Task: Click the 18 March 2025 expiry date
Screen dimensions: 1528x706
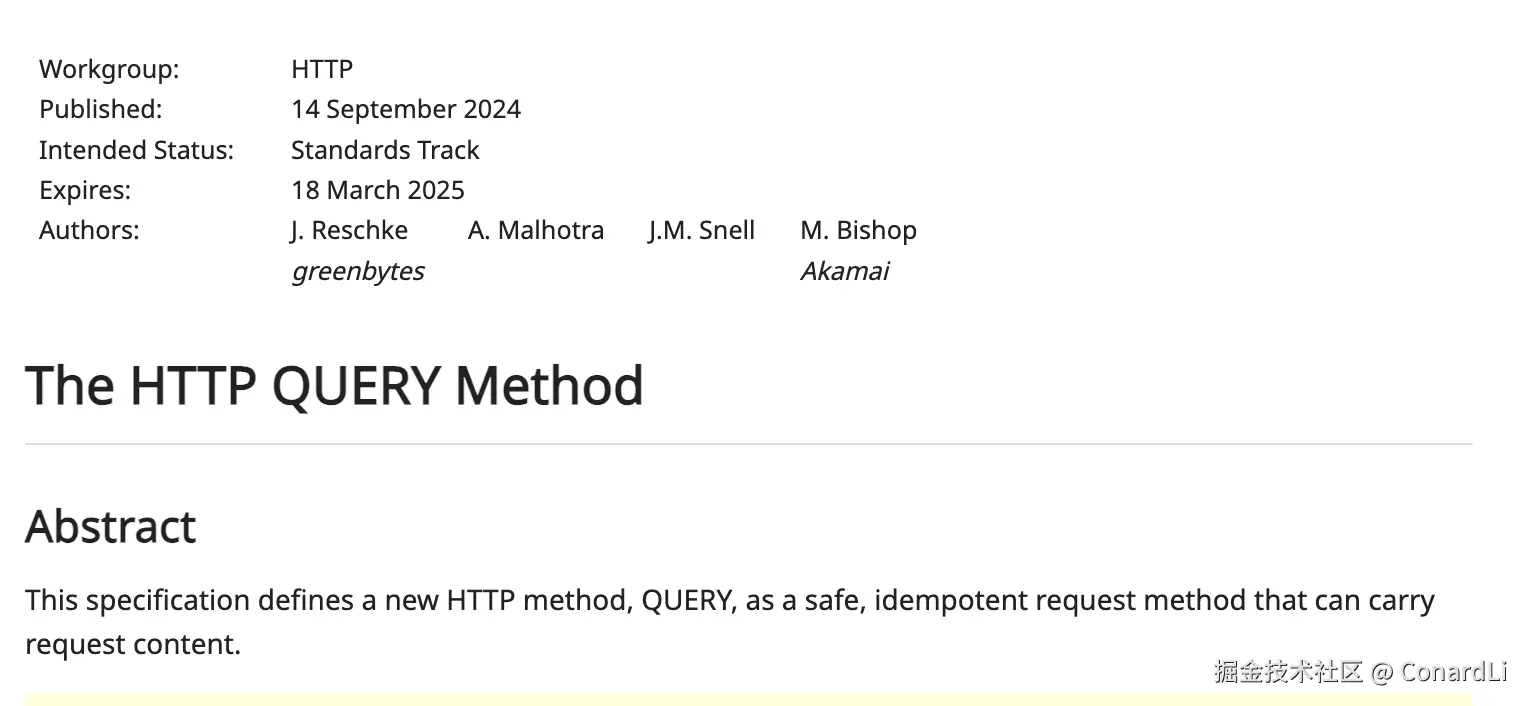Action: [x=378, y=190]
